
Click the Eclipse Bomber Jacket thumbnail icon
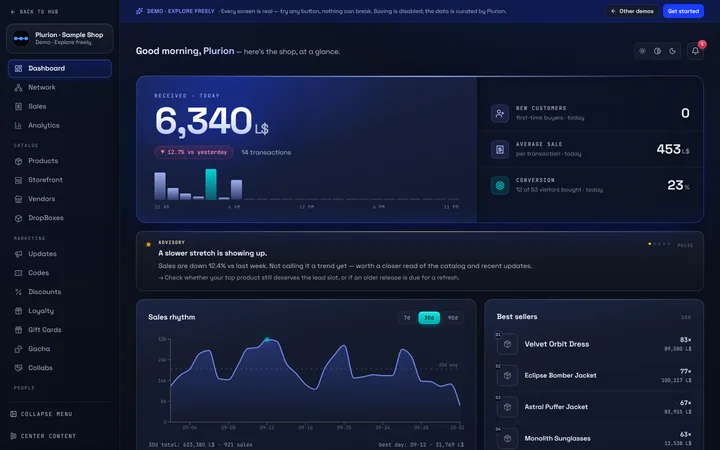(507, 376)
